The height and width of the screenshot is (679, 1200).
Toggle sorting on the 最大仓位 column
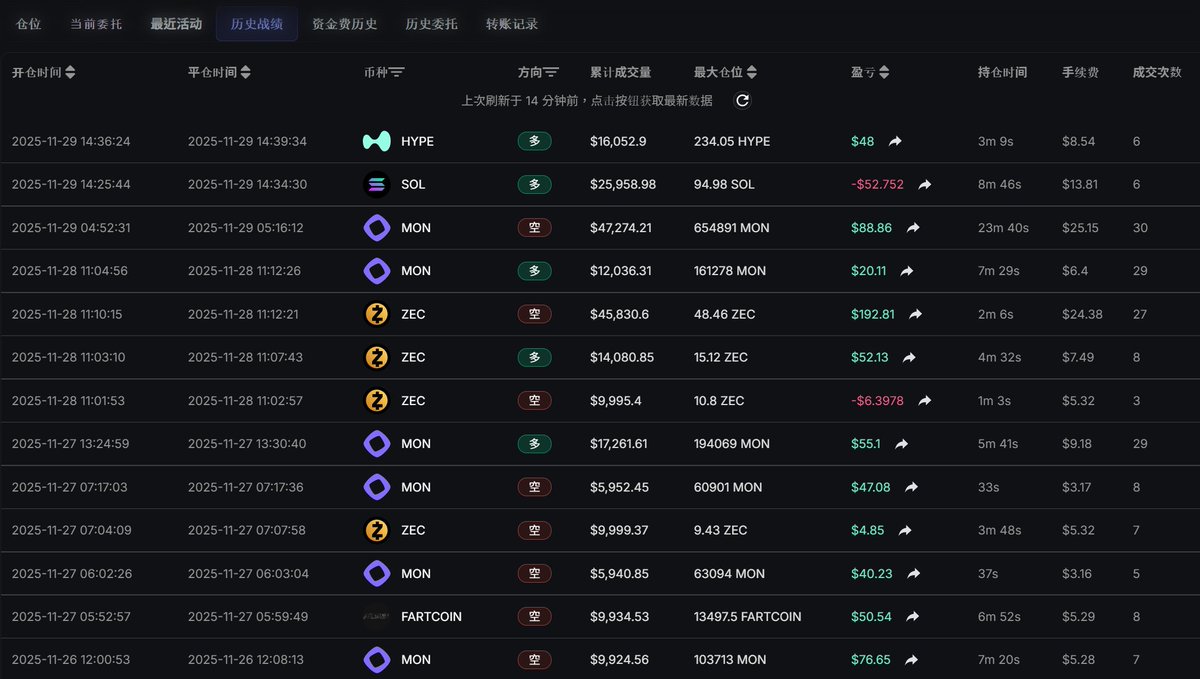(751, 71)
